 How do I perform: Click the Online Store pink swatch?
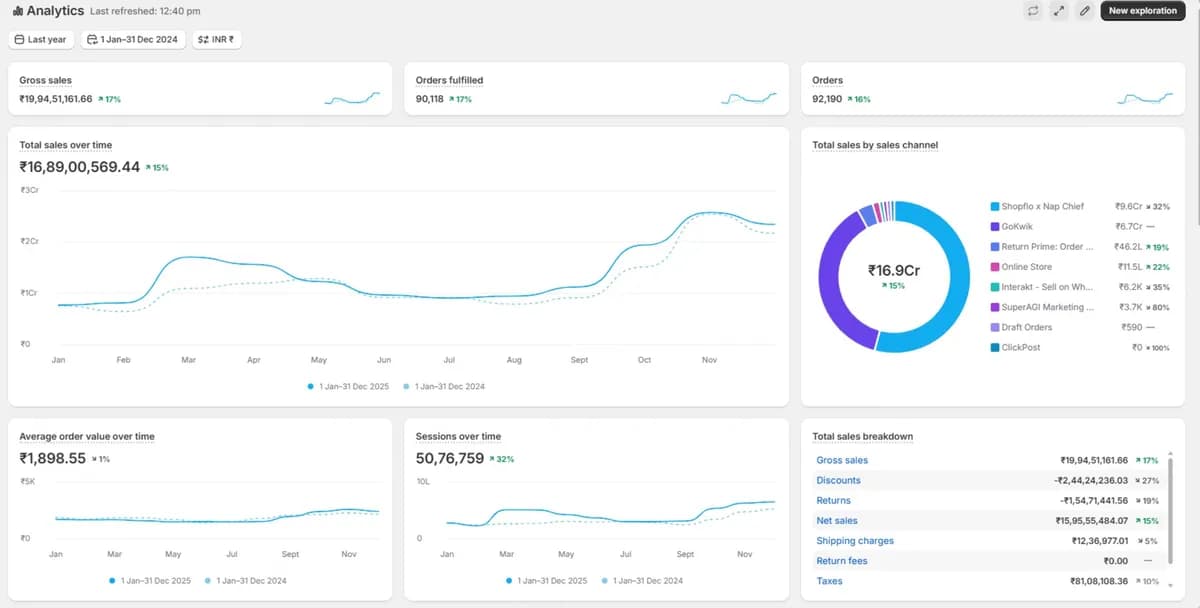[994, 267]
